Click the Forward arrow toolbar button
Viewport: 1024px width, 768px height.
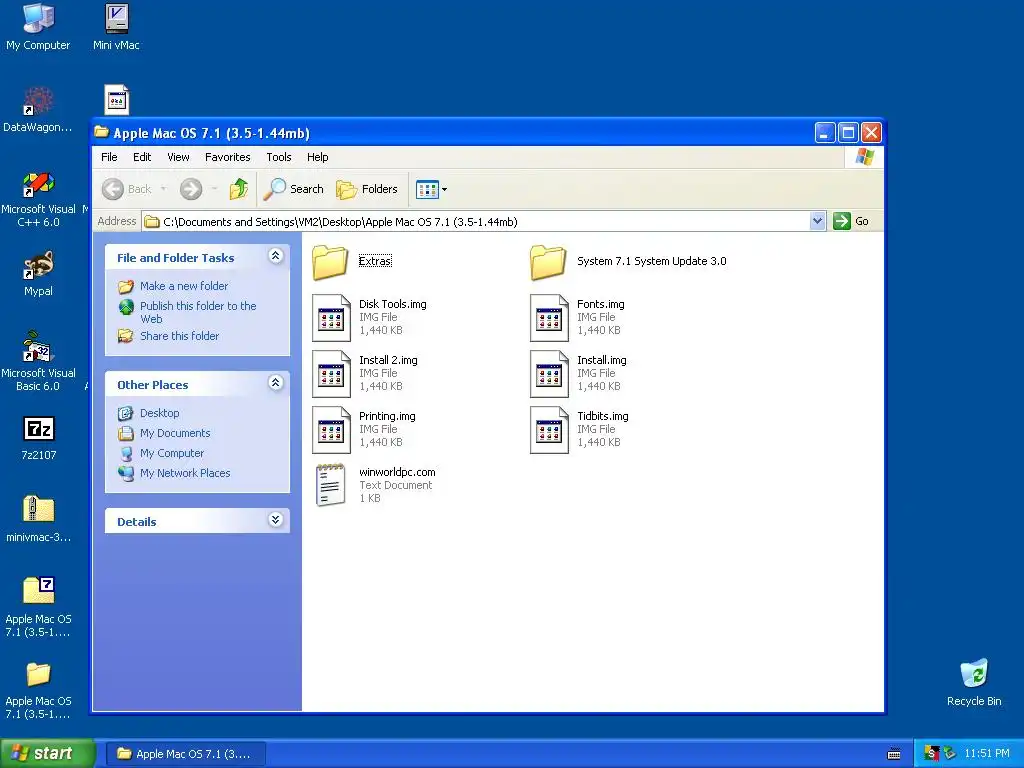click(x=191, y=189)
